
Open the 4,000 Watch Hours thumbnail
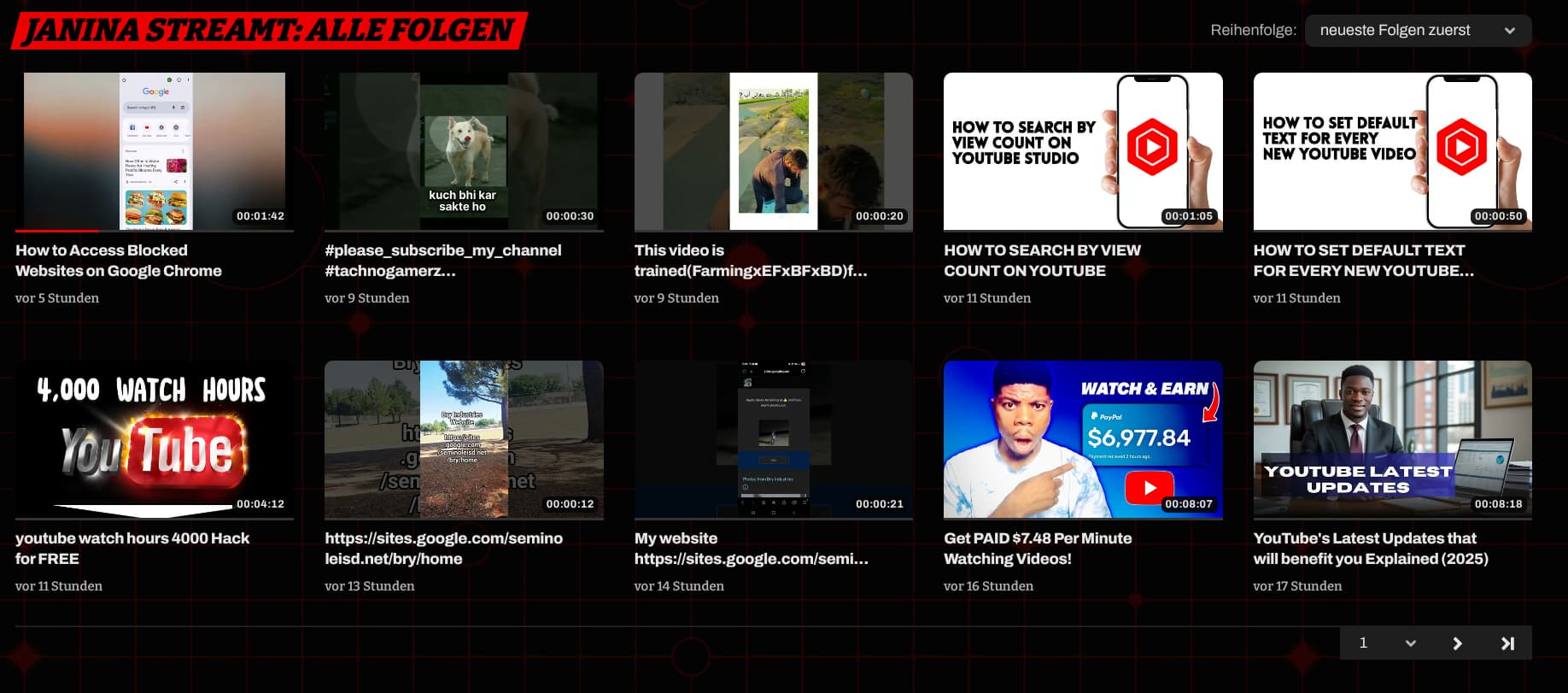point(155,439)
